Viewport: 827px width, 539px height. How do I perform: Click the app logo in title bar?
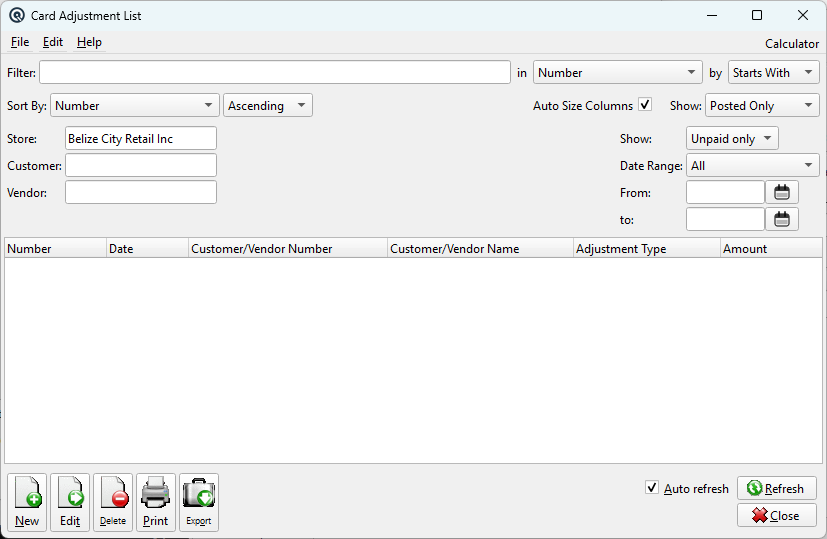pyautogui.click(x=17, y=15)
